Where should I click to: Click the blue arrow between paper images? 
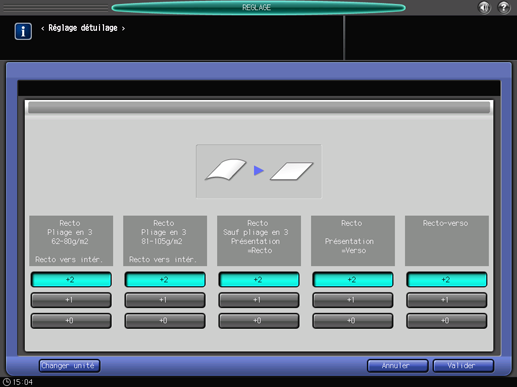coord(259,171)
